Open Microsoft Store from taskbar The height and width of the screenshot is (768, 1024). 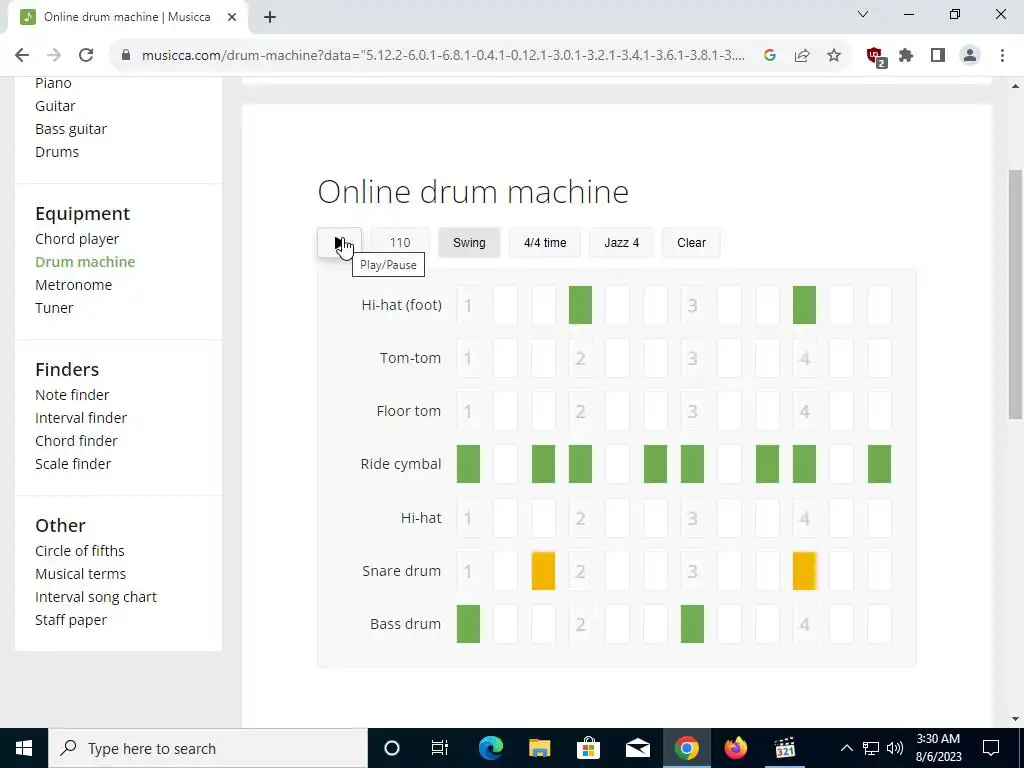pos(588,748)
